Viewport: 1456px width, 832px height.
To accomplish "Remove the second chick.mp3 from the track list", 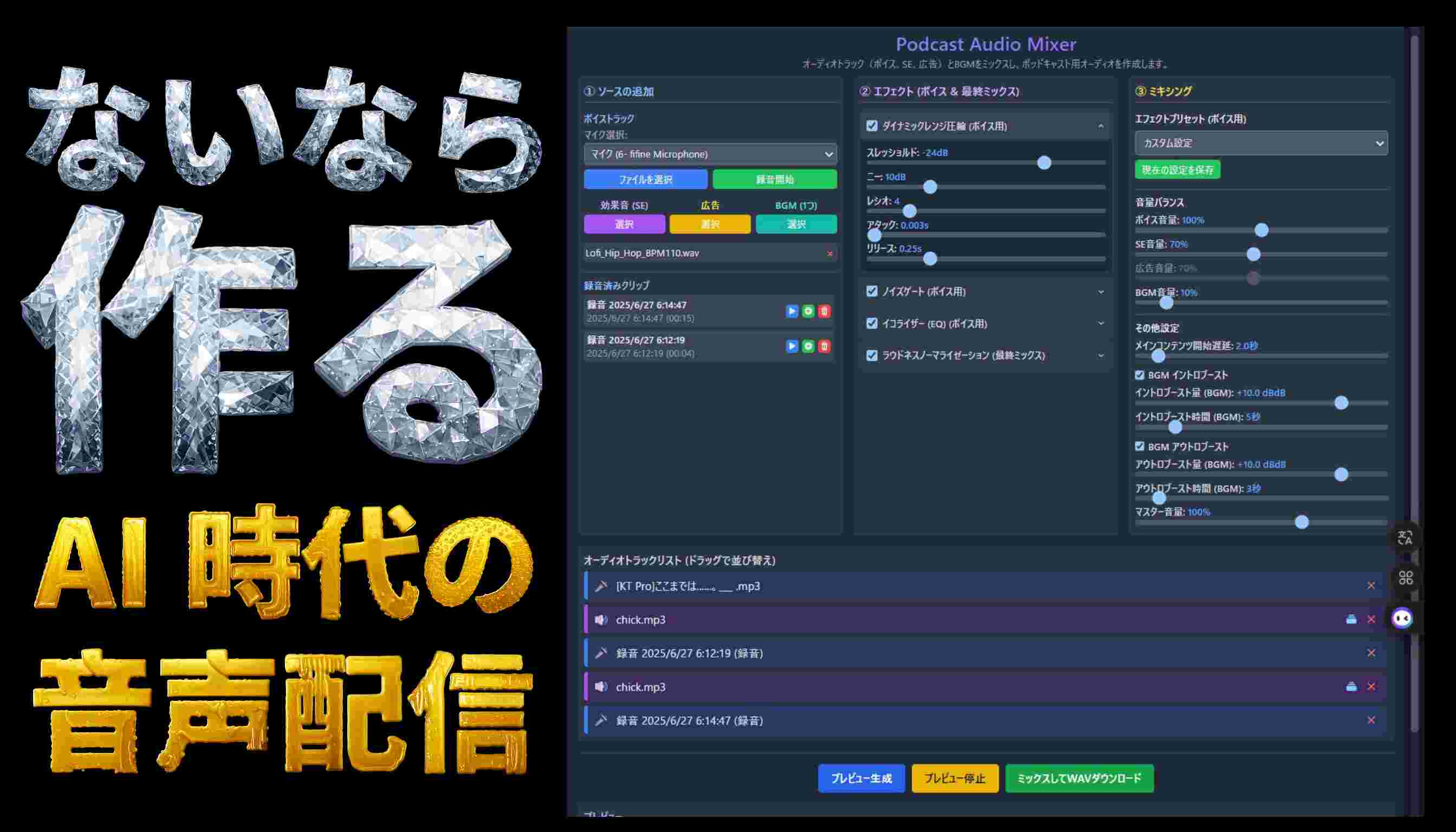I will point(1370,687).
